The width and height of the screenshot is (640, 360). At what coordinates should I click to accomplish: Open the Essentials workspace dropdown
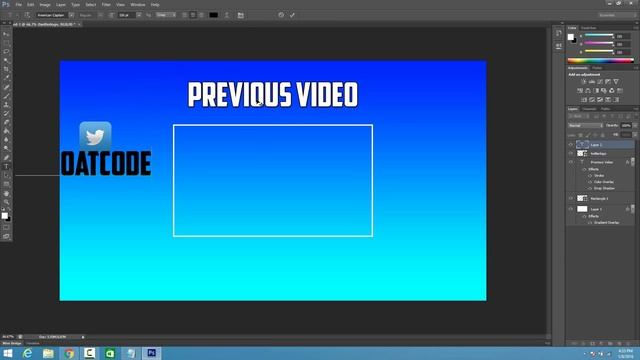click(617, 15)
